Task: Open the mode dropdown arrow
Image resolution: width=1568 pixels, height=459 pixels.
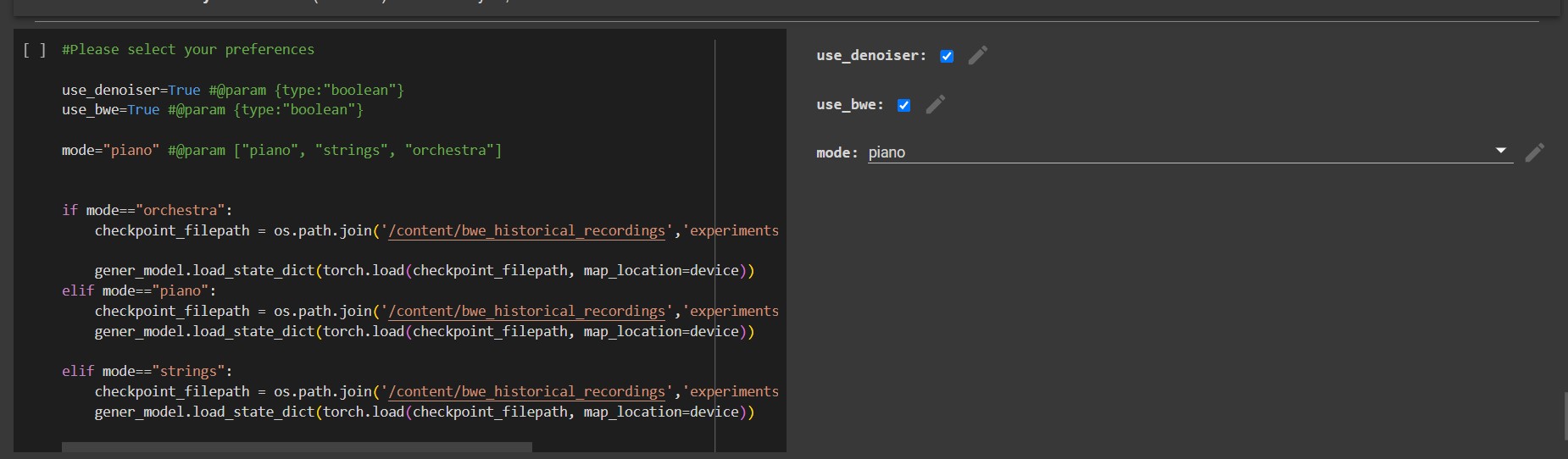Action: [1501, 151]
